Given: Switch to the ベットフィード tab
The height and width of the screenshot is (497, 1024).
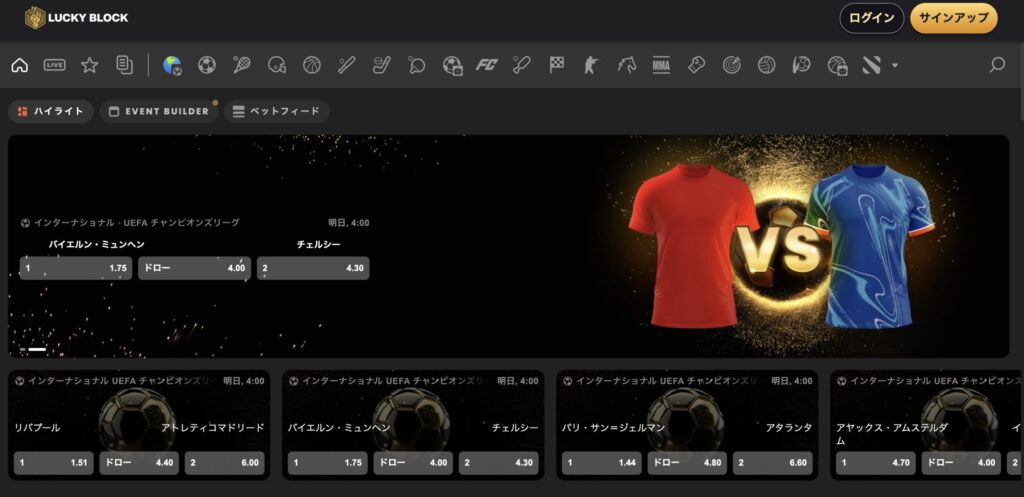Looking at the screenshot, I should click(277, 111).
